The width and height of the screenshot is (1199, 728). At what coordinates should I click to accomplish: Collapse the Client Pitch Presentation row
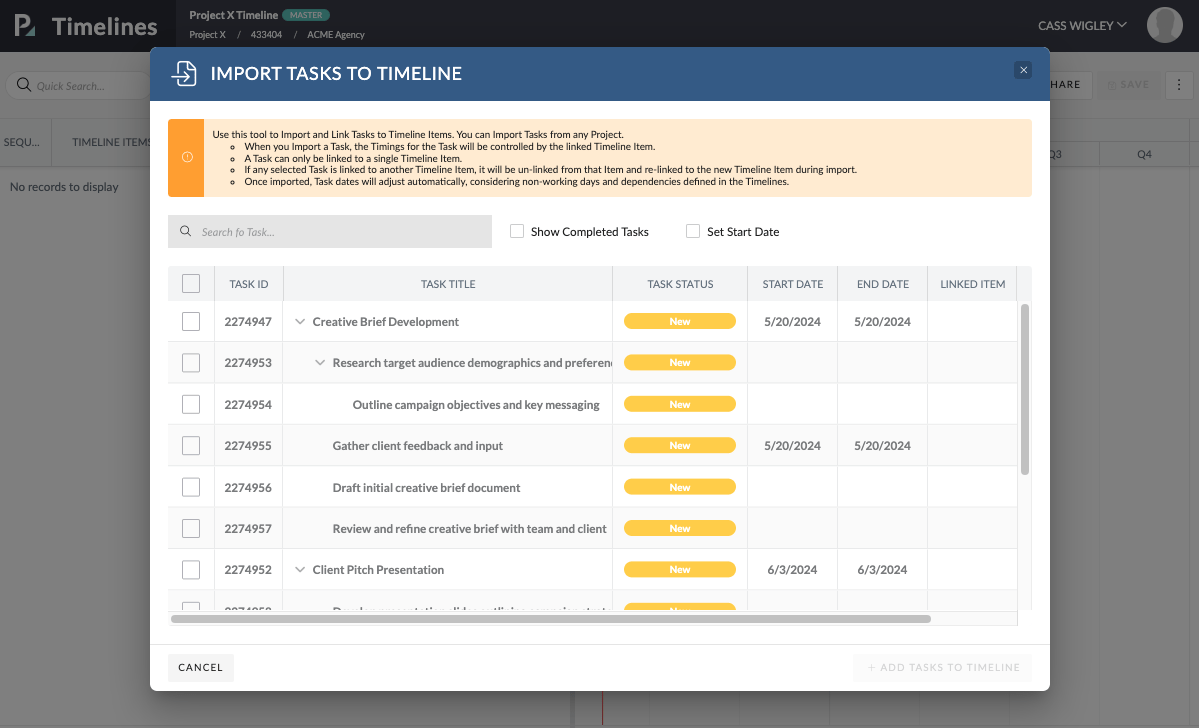pos(300,570)
